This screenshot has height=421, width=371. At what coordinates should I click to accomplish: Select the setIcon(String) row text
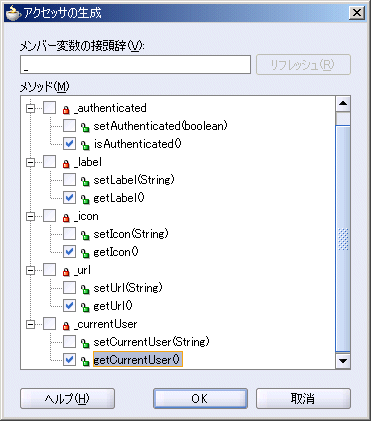pyautogui.click(x=131, y=234)
